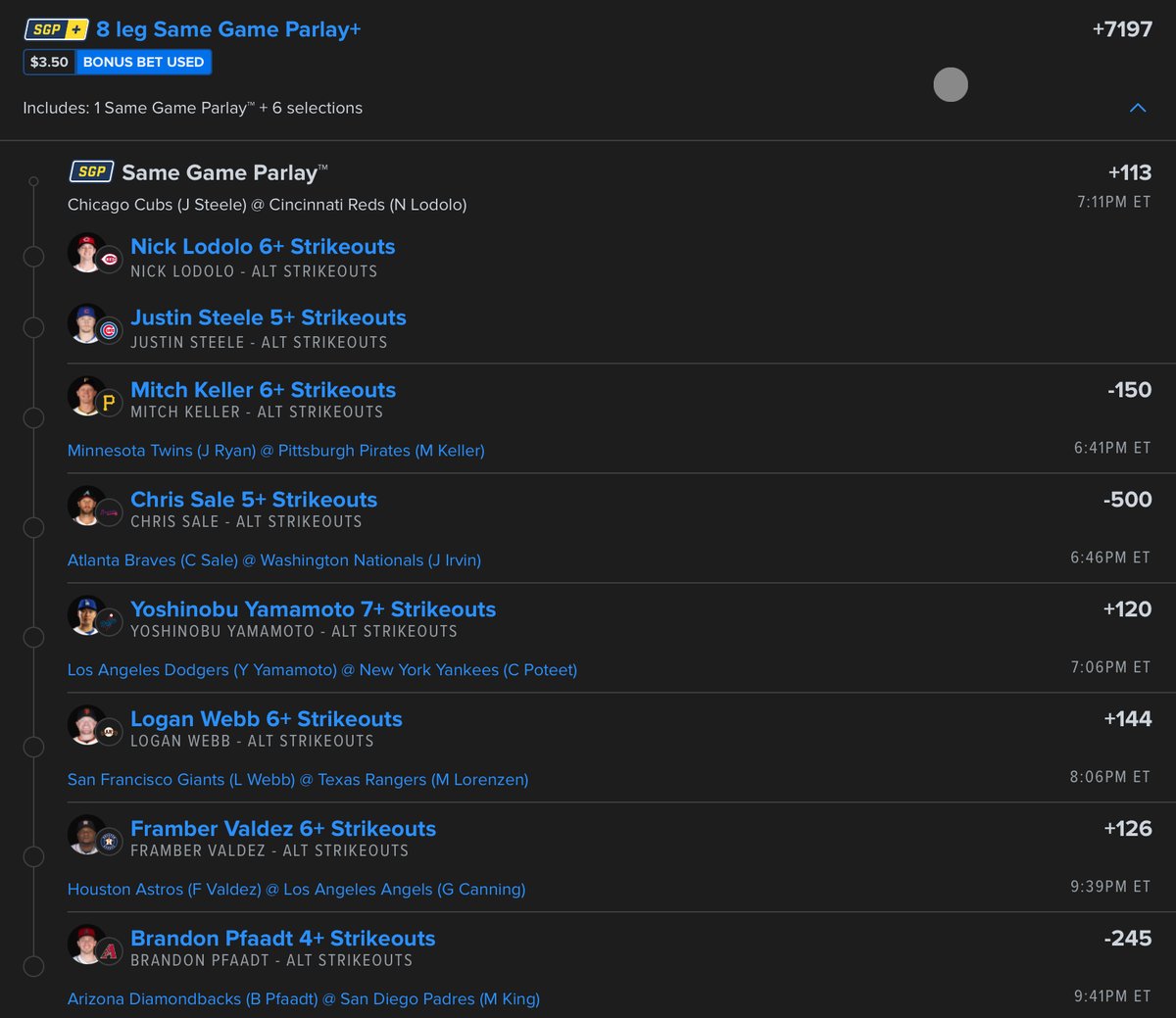The image size is (1176, 1018).
Task: Open Brandon Pfaadt 4+ Strikeouts selection
Action: pyautogui.click(x=283, y=939)
